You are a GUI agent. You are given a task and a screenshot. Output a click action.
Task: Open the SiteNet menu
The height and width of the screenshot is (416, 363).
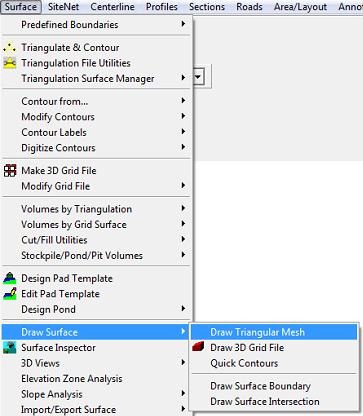(x=64, y=6)
